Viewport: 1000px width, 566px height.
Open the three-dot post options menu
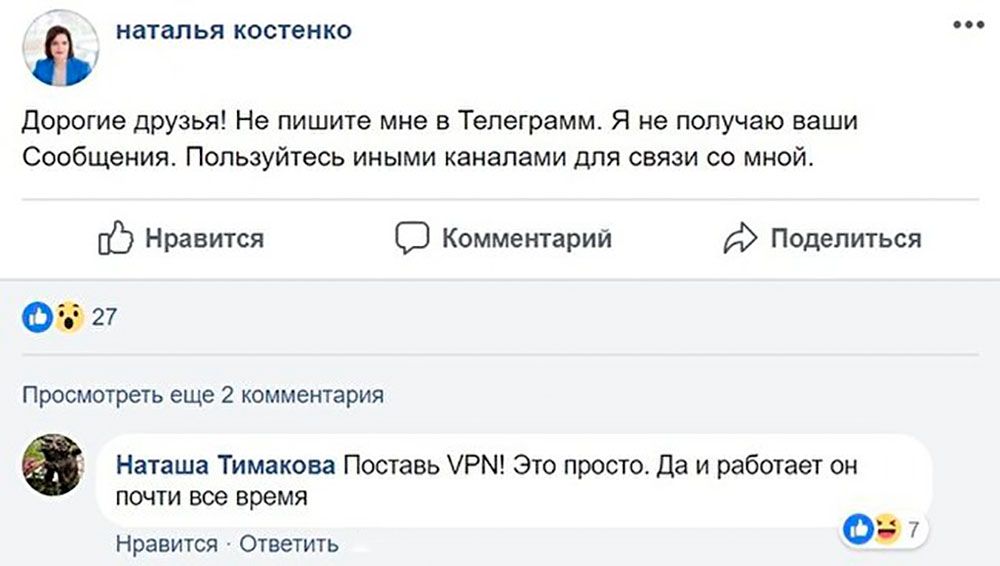pos(968,27)
